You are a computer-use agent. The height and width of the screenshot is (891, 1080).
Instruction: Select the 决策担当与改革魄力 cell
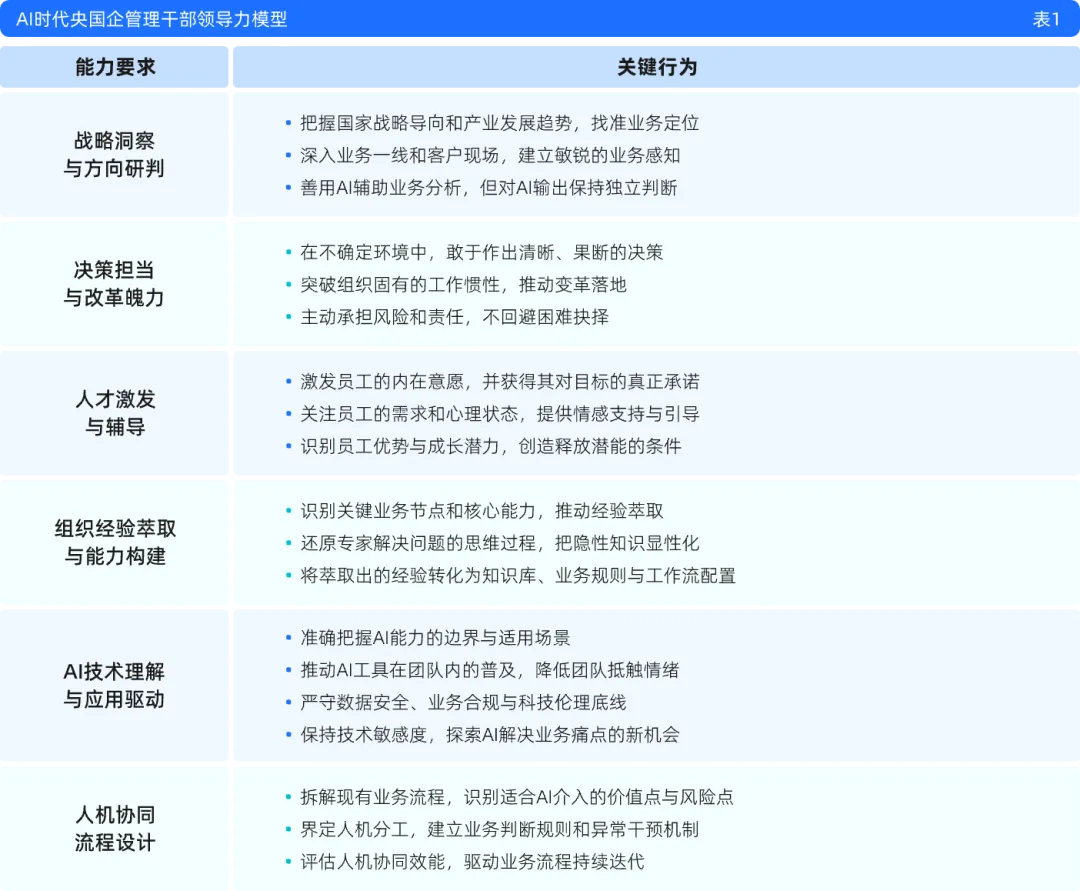(114, 284)
